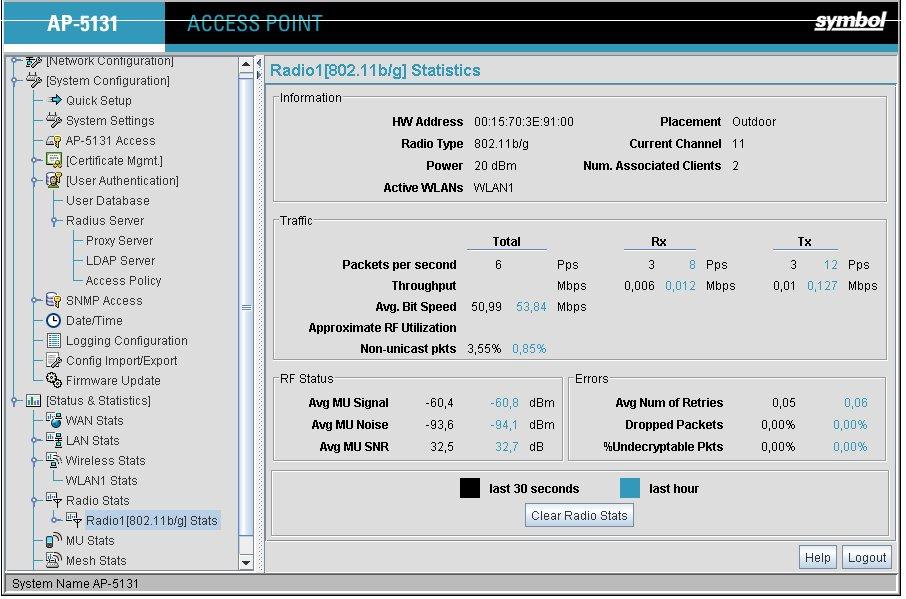Click the Logging Configuration list icon
The height and width of the screenshot is (599, 906).
pos(54,341)
